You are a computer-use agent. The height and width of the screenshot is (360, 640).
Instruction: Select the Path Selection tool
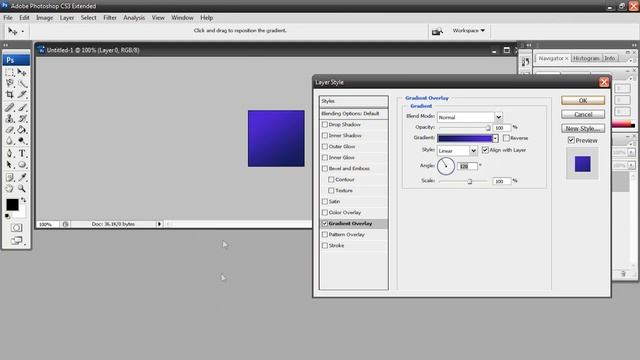(x=9, y=164)
